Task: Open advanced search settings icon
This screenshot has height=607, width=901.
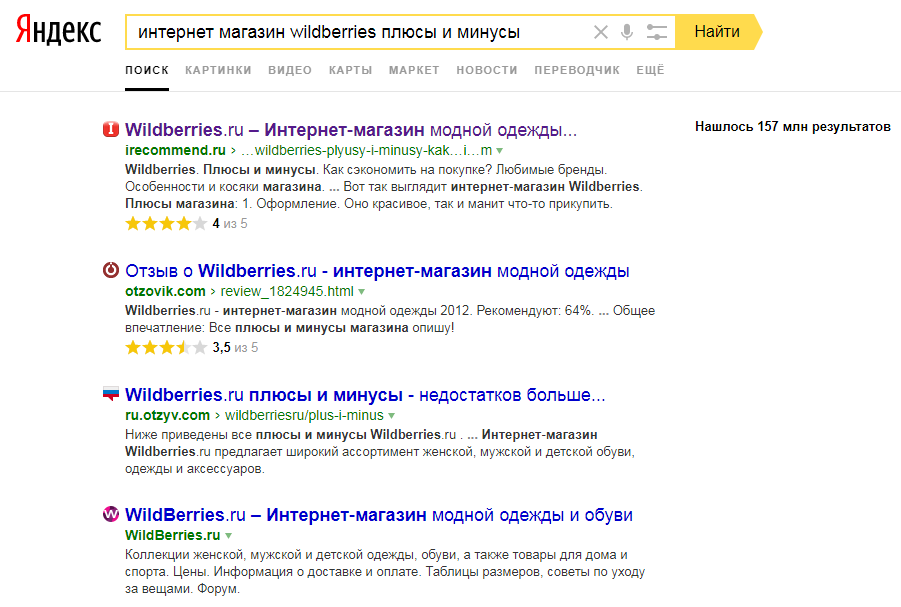Action: (656, 32)
